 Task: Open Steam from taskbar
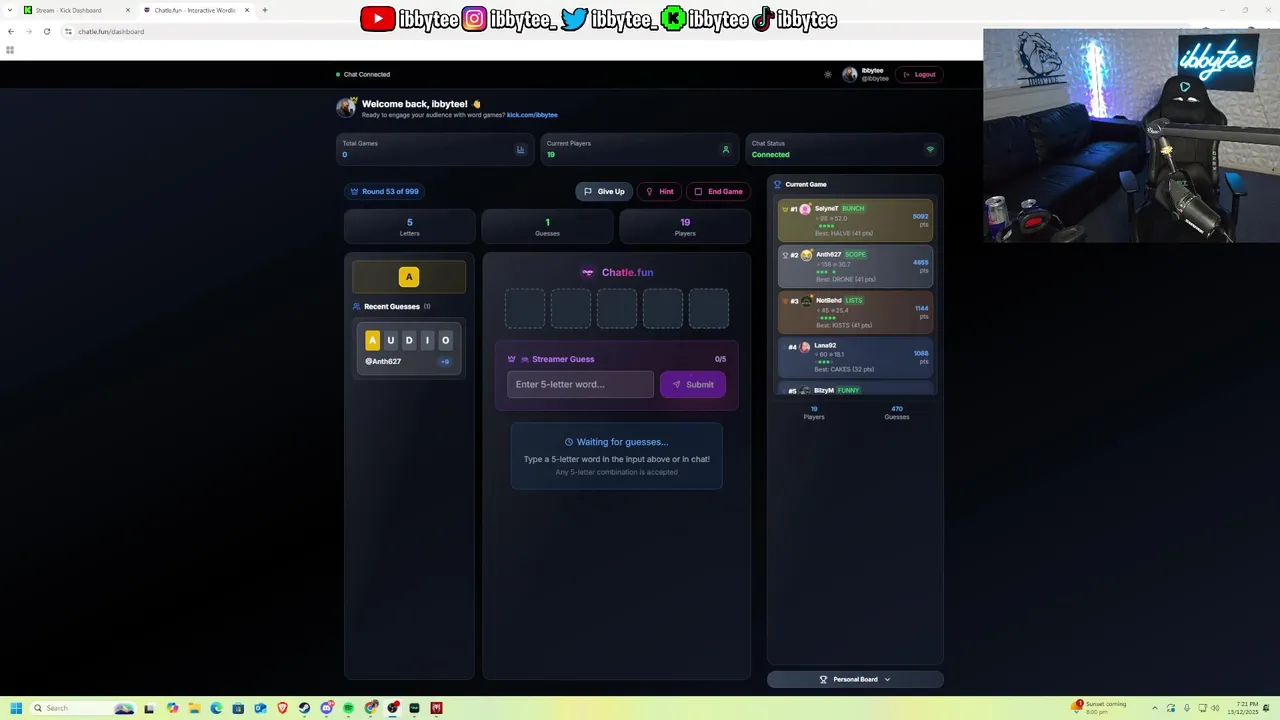(x=304, y=708)
